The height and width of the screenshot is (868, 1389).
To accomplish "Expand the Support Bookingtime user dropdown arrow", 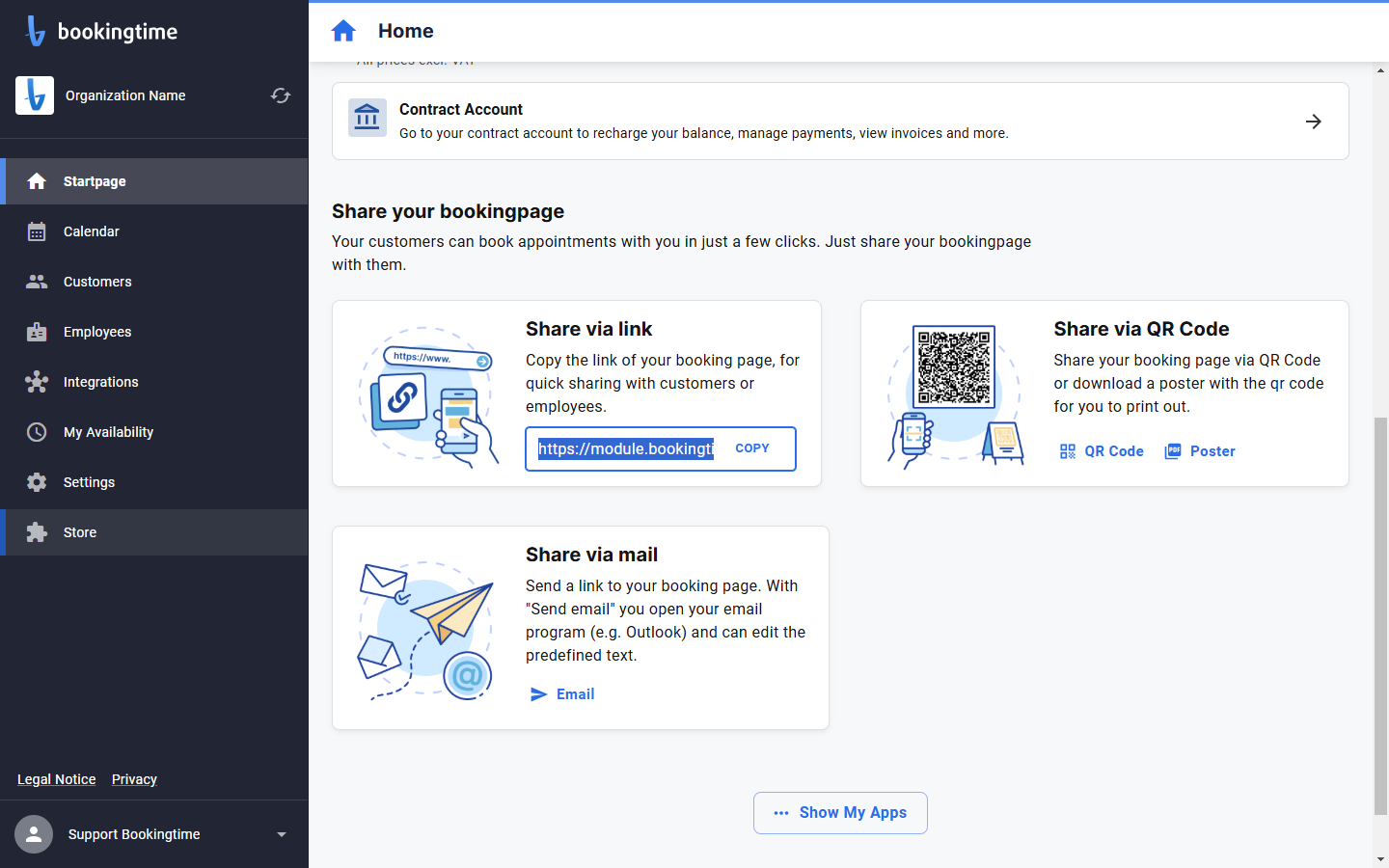I will pyautogui.click(x=282, y=834).
